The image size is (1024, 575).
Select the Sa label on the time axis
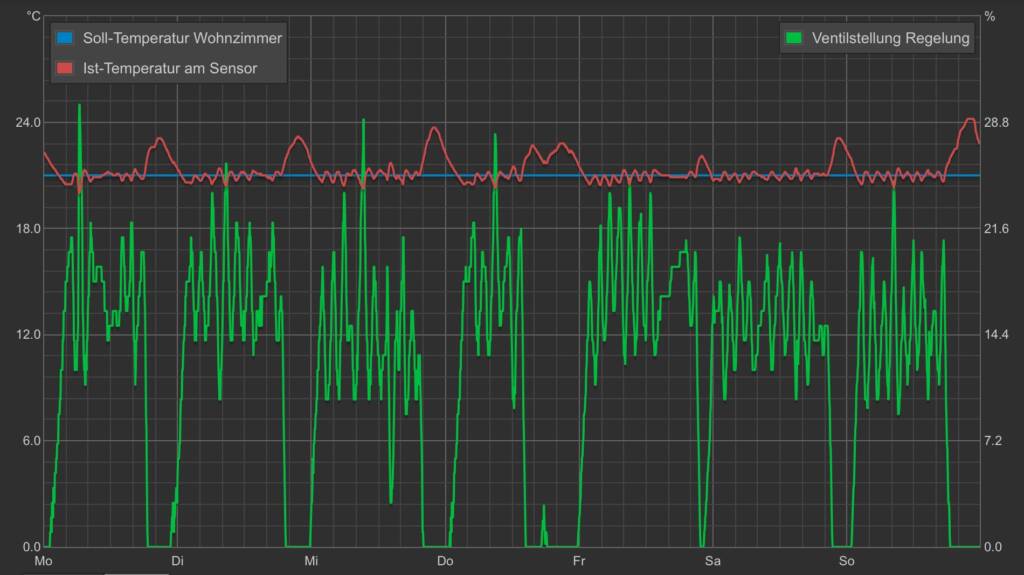point(712,561)
